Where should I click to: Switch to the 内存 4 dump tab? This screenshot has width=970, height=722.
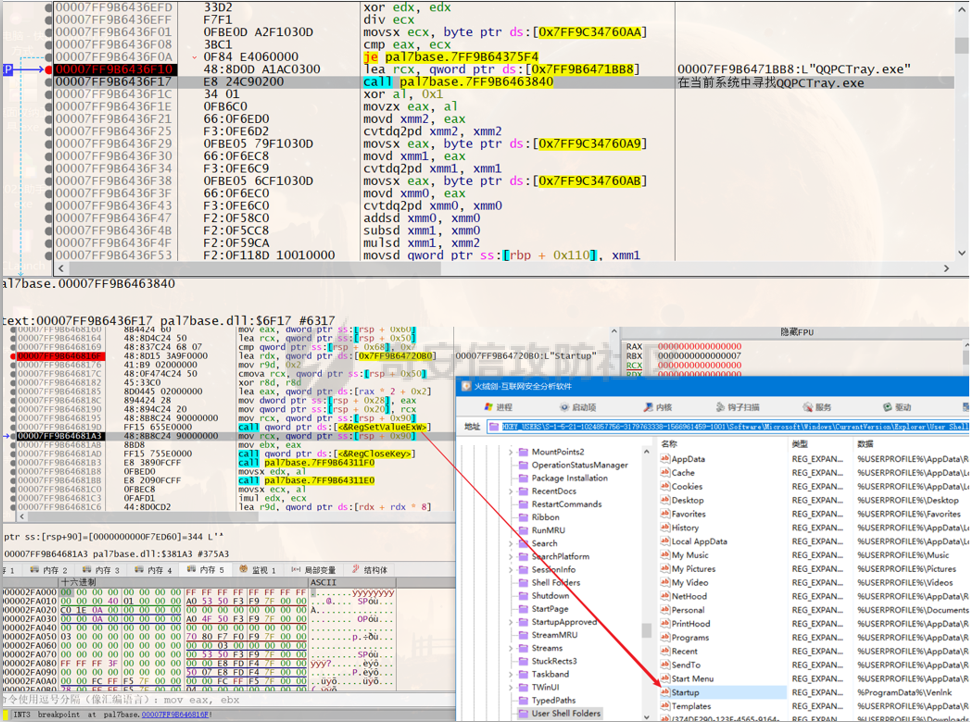153,570
